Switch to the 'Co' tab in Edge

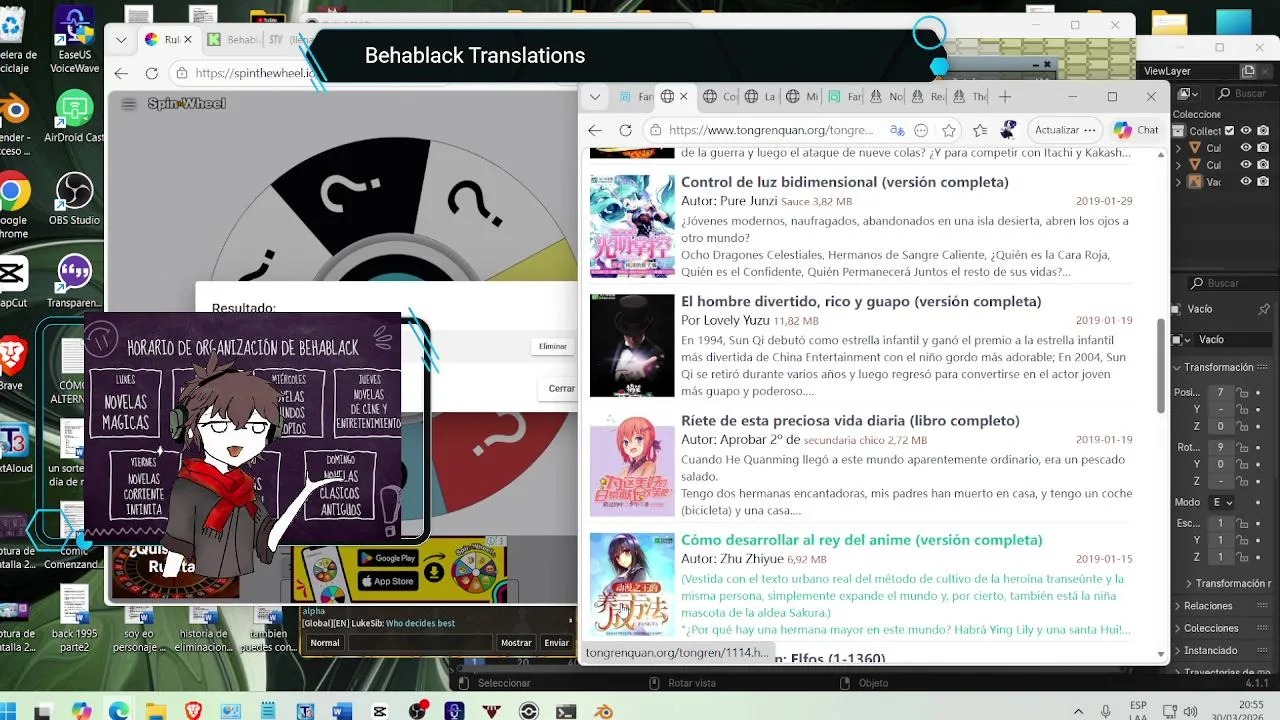click(720, 97)
